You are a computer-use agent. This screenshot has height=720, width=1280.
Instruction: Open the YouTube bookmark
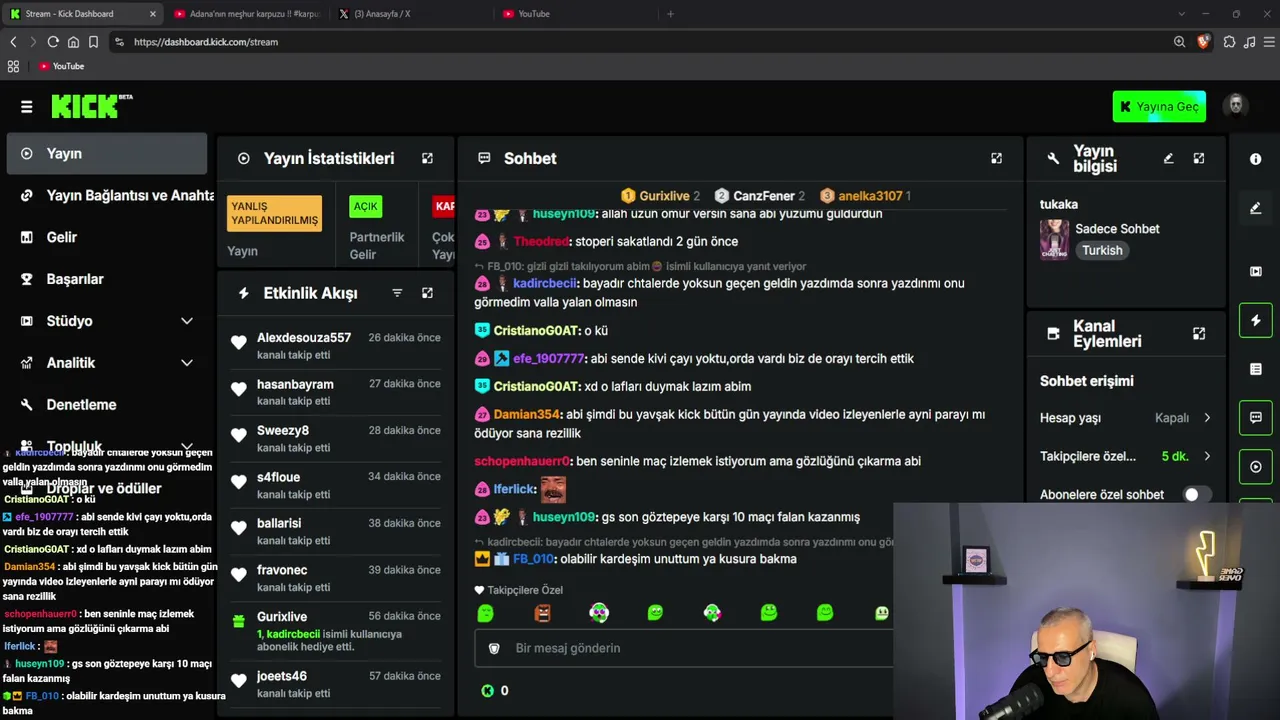(x=61, y=66)
